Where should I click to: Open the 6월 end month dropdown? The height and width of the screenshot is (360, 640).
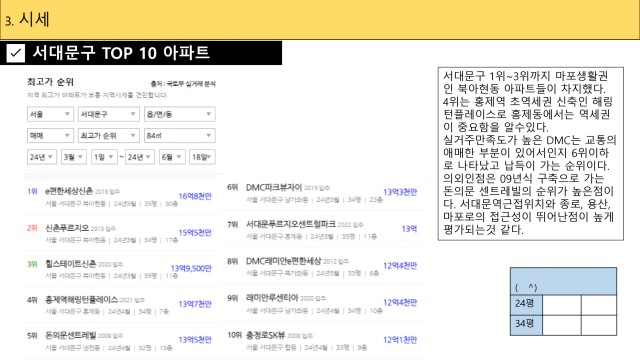[172, 157]
